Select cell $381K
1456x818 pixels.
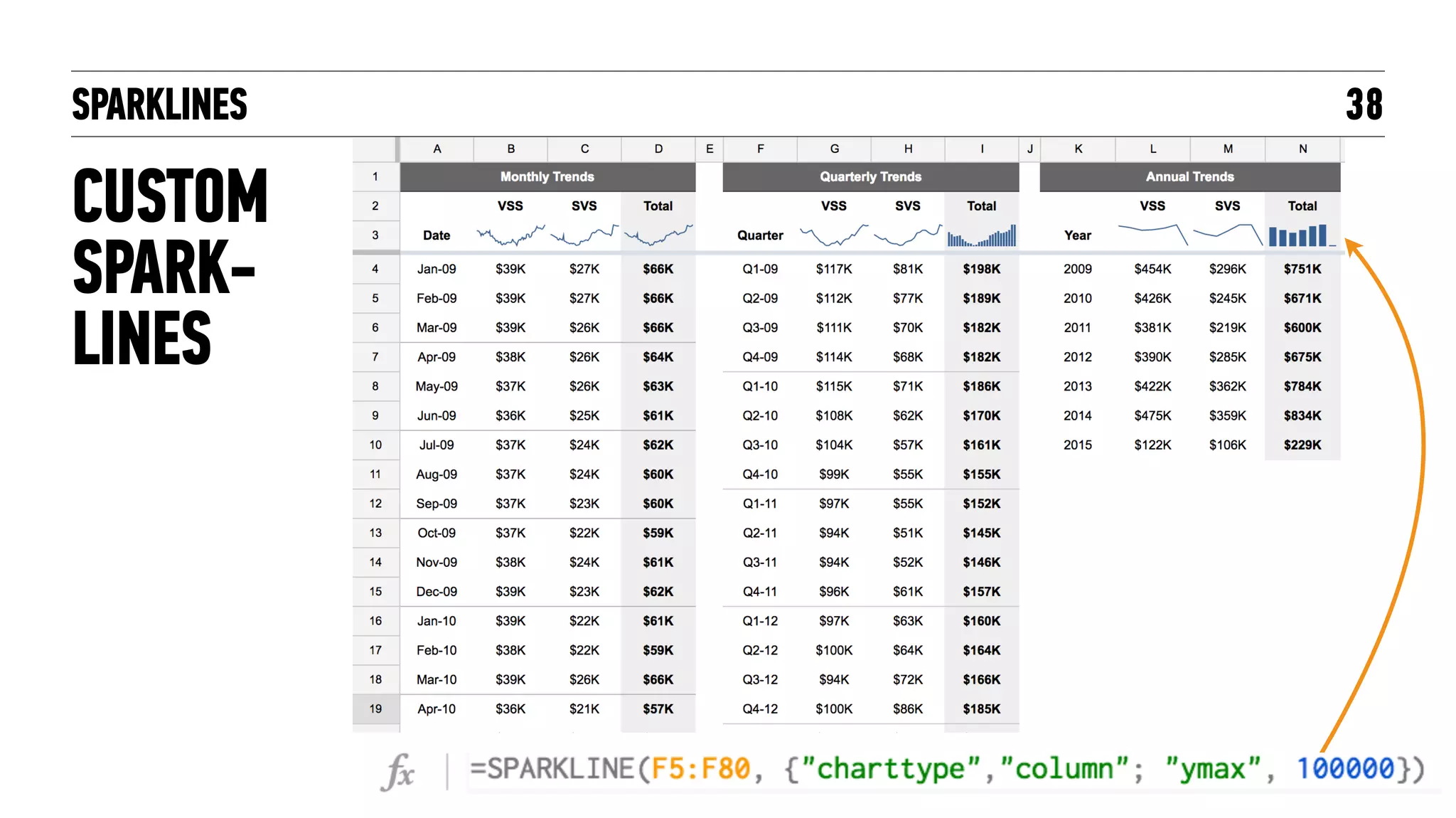1152,327
